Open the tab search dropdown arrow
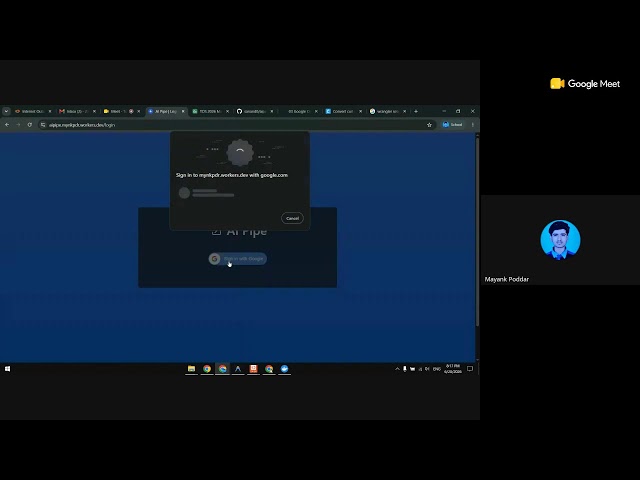Image resolution: width=640 pixels, height=480 pixels. [x=6, y=111]
